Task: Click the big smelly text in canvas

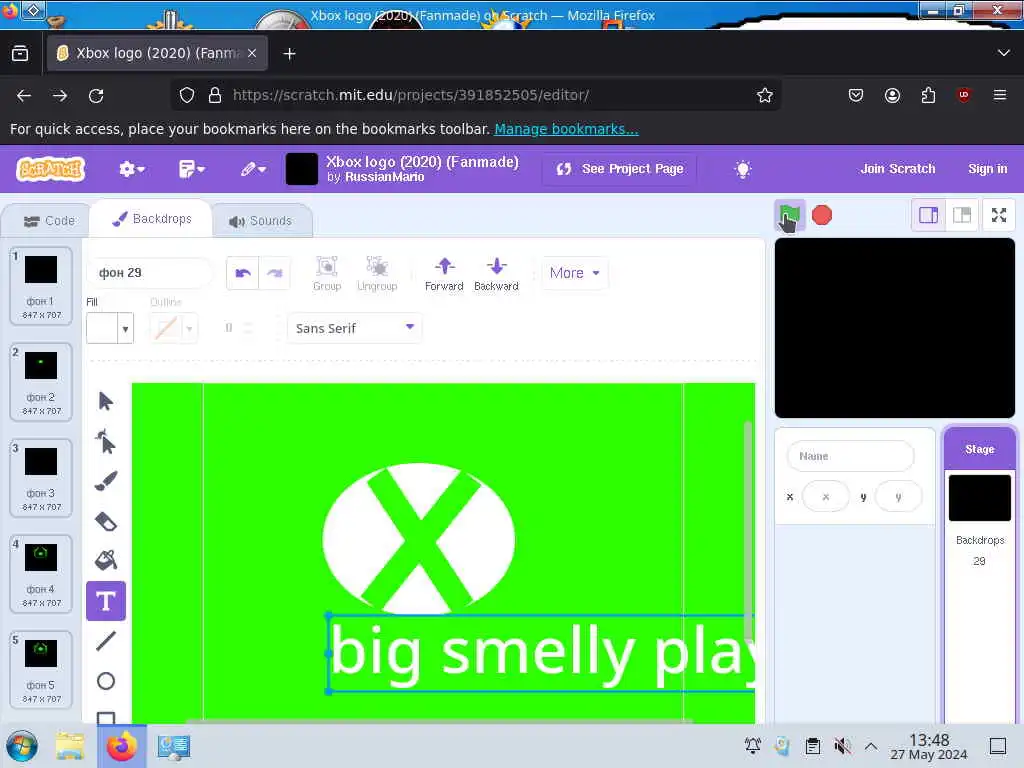Action: click(x=543, y=652)
